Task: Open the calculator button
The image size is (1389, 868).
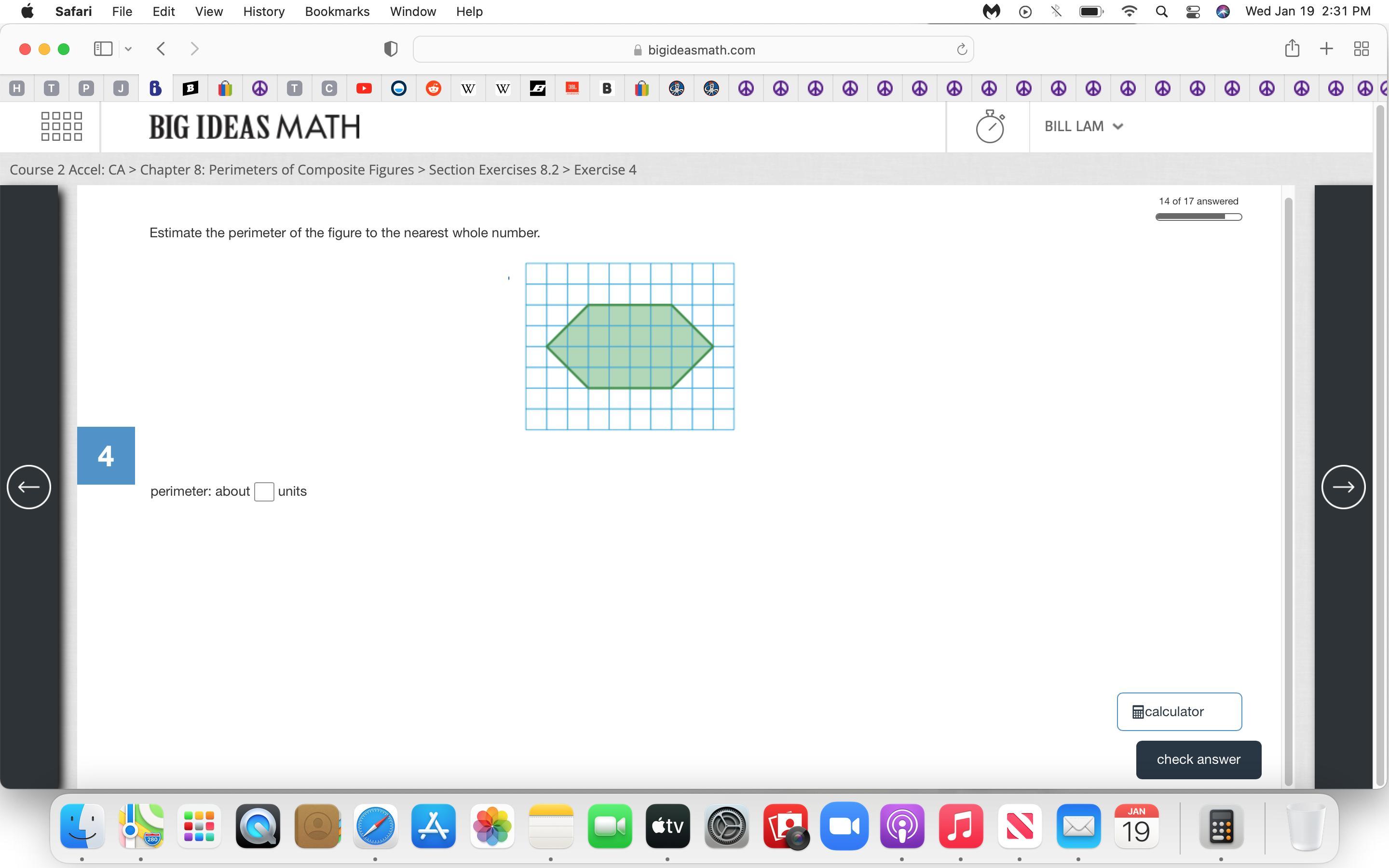Action: tap(1179, 712)
